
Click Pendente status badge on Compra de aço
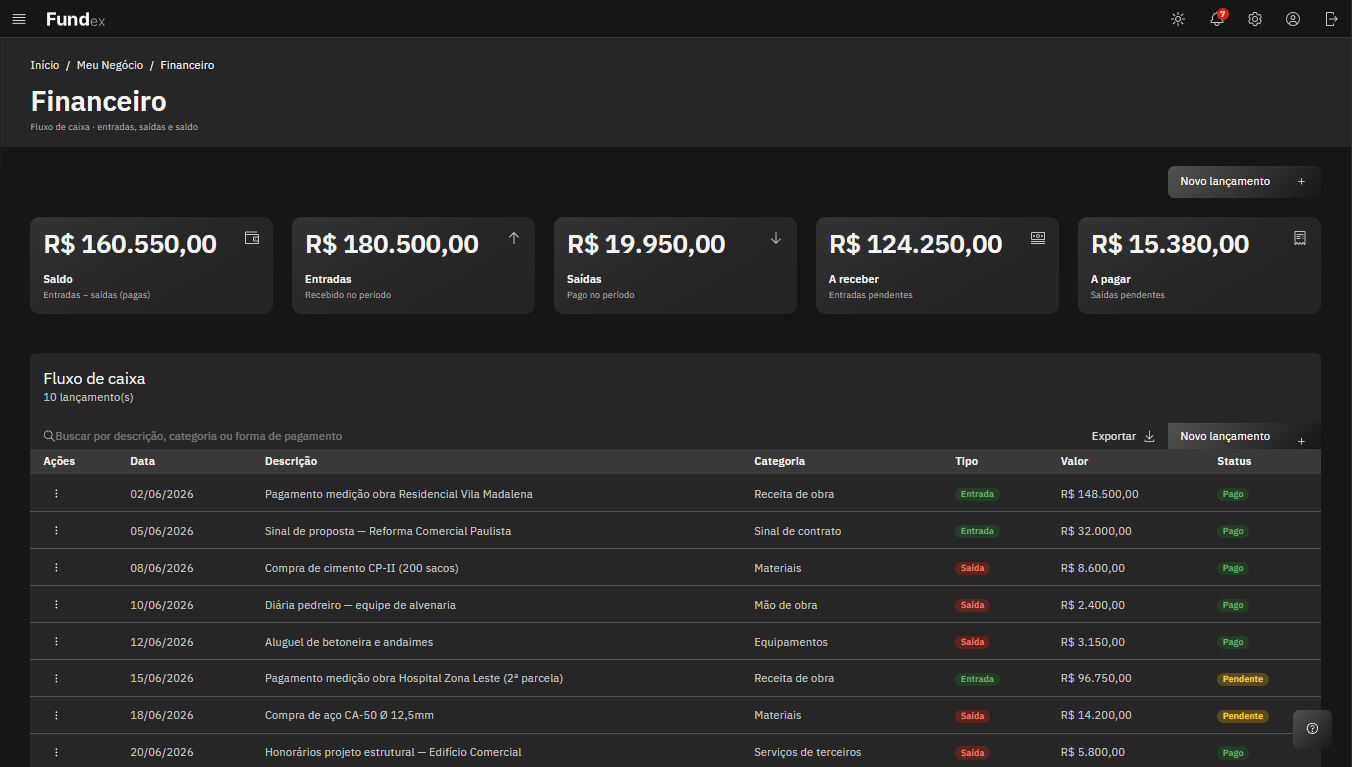(x=1243, y=716)
